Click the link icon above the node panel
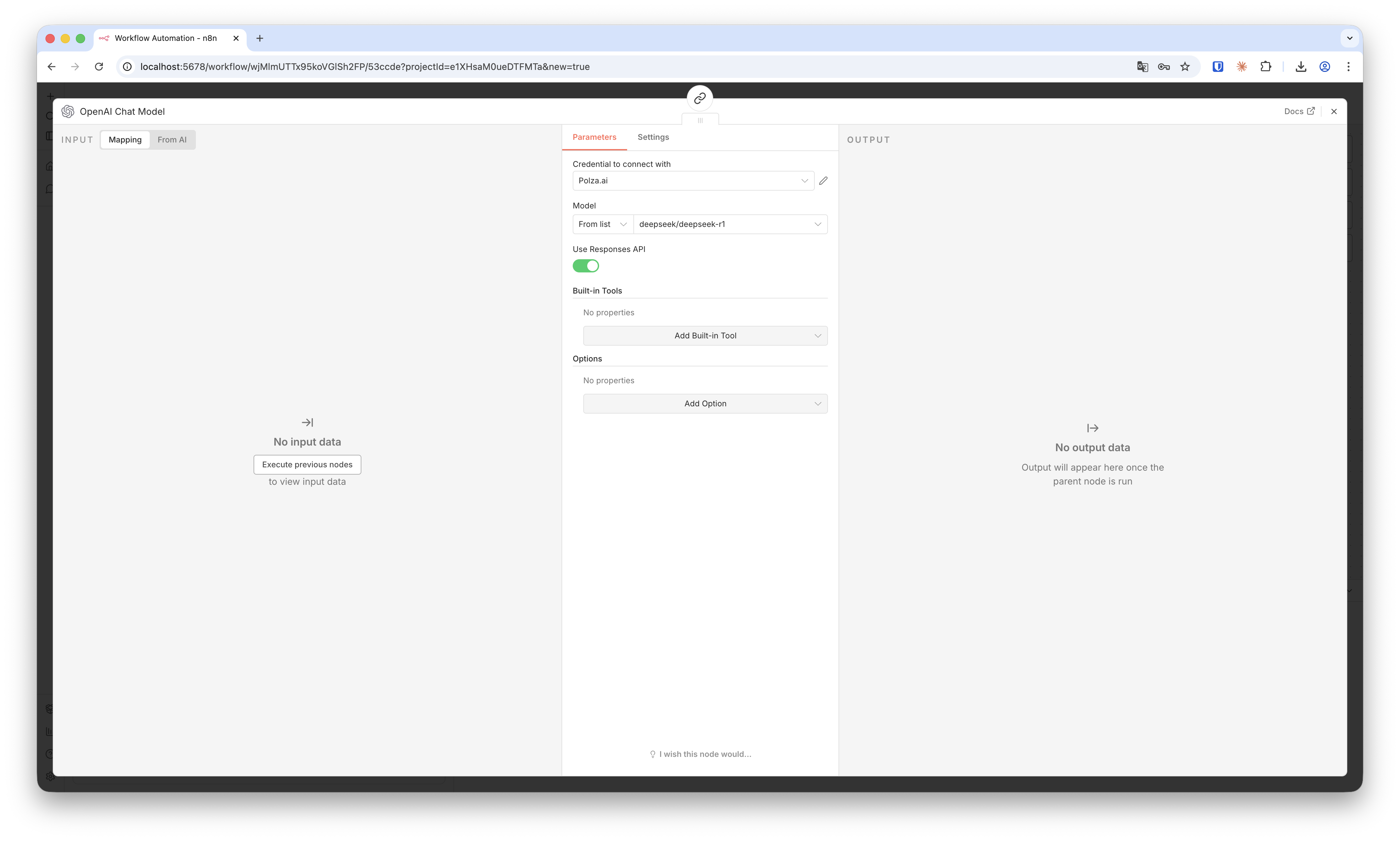 pos(700,98)
